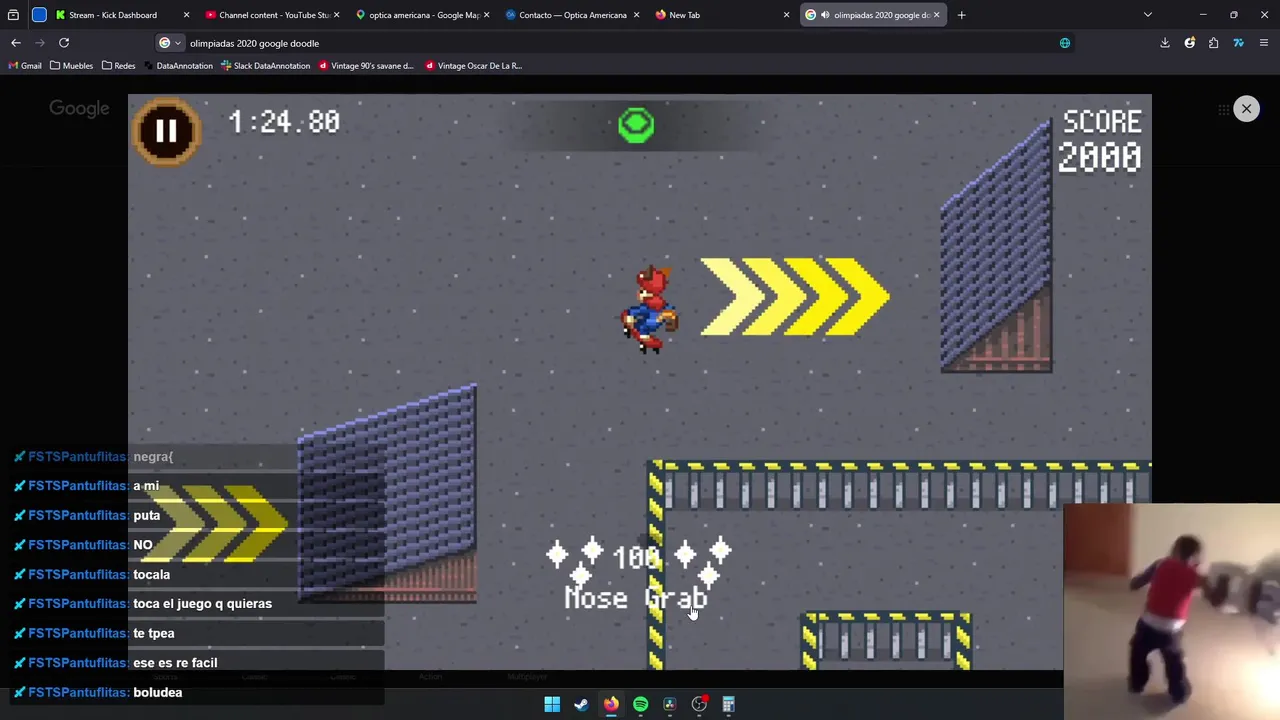Click the chat message 'ese es re facil'
Screen dimensions: 1280x720
(175, 663)
